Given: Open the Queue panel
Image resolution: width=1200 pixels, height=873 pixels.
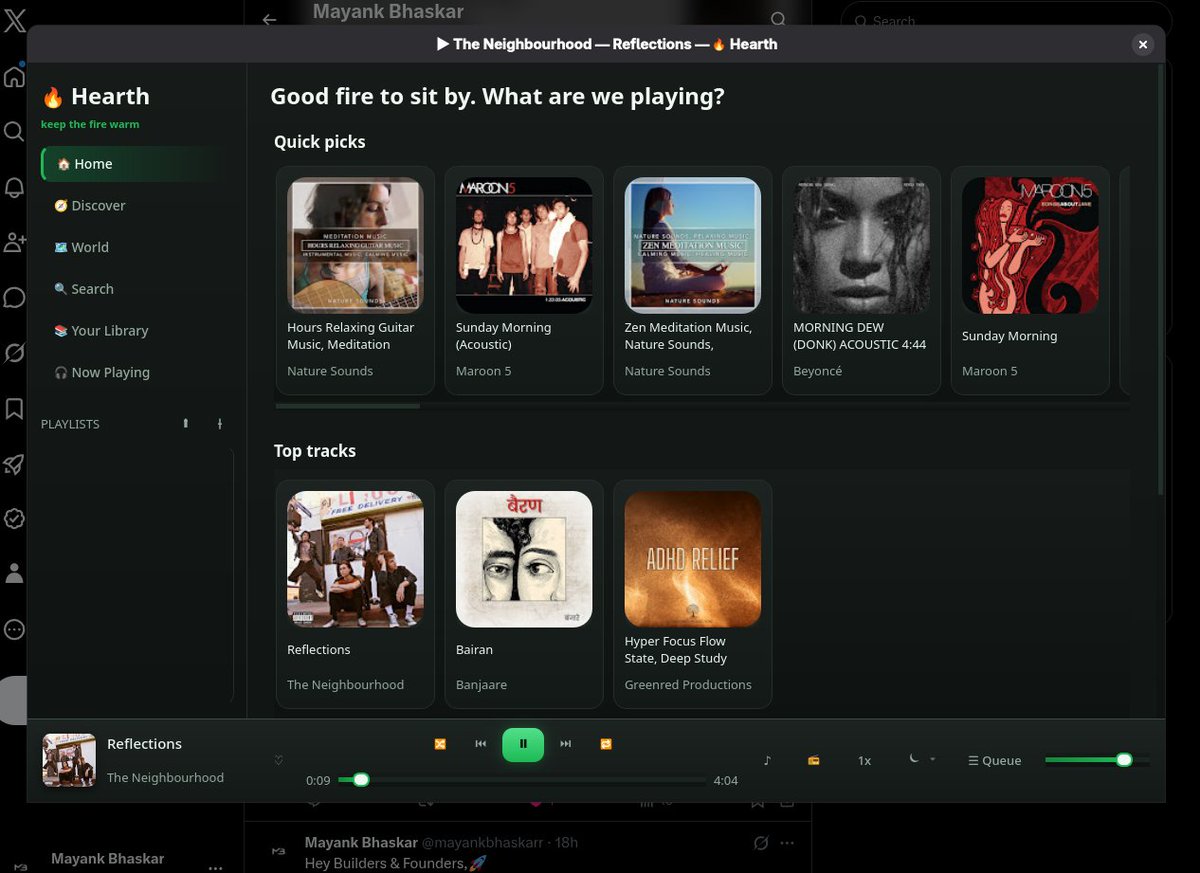Looking at the screenshot, I should [x=995, y=761].
